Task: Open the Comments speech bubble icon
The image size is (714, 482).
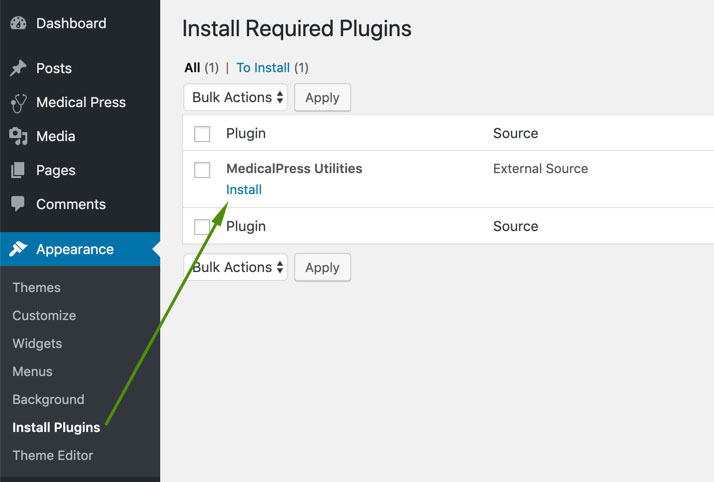Action: pos(18,204)
